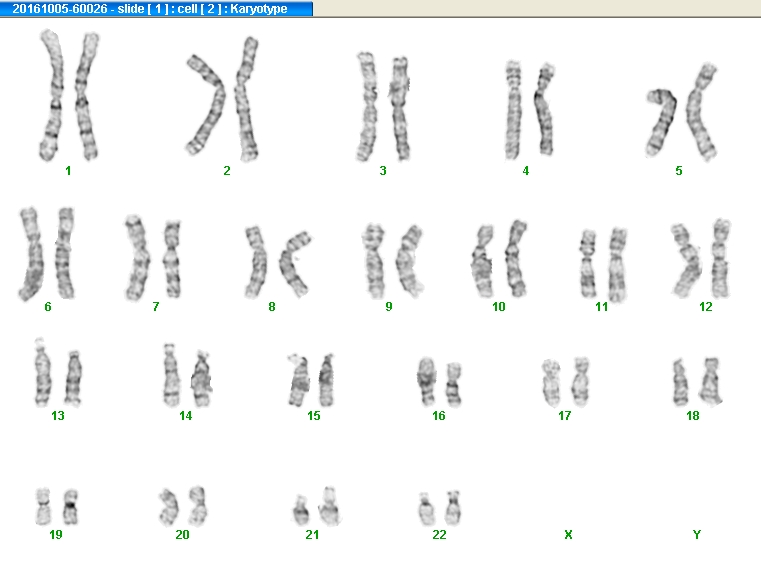Click the green label '18'
This screenshot has width=761, height=585.
pyautogui.click(x=693, y=416)
